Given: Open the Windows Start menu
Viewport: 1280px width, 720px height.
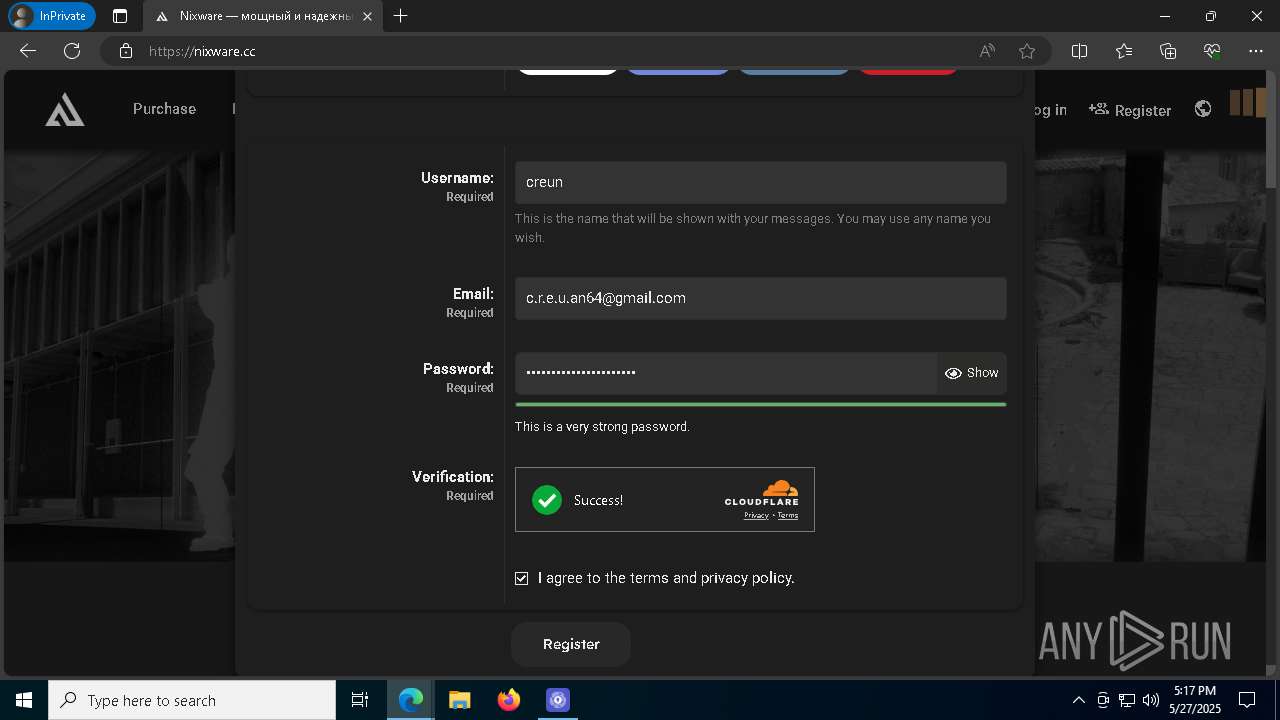Looking at the screenshot, I should click(24, 700).
